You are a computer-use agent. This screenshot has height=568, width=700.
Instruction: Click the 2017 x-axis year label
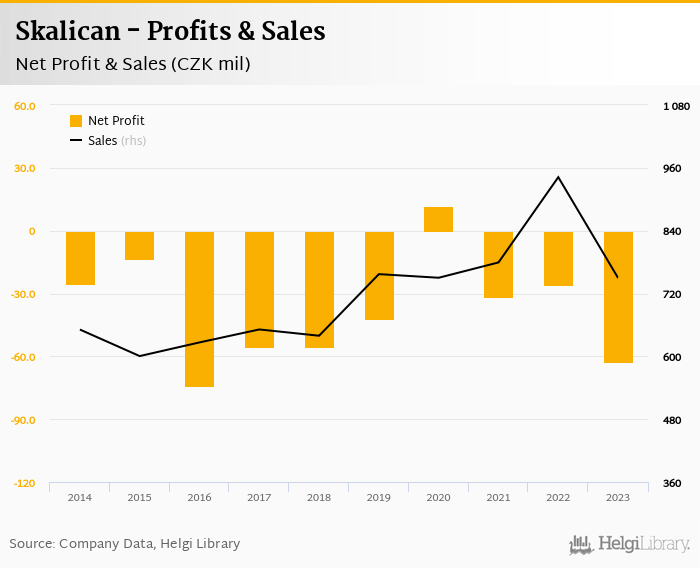[259, 497]
